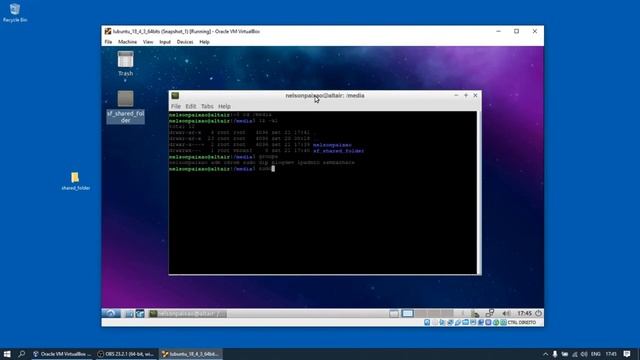Open the terminal Tabs menu

tap(207, 106)
